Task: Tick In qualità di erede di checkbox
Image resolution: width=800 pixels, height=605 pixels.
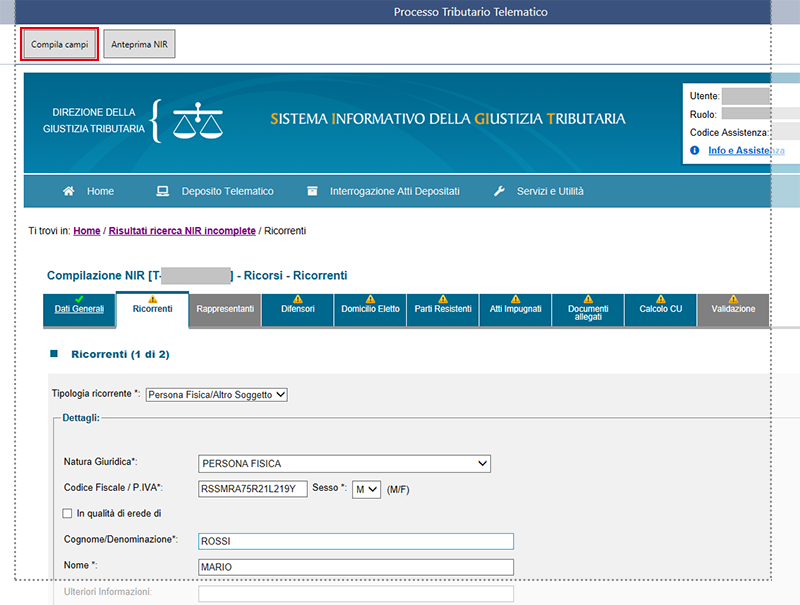Action: pyautogui.click(x=67, y=513)
